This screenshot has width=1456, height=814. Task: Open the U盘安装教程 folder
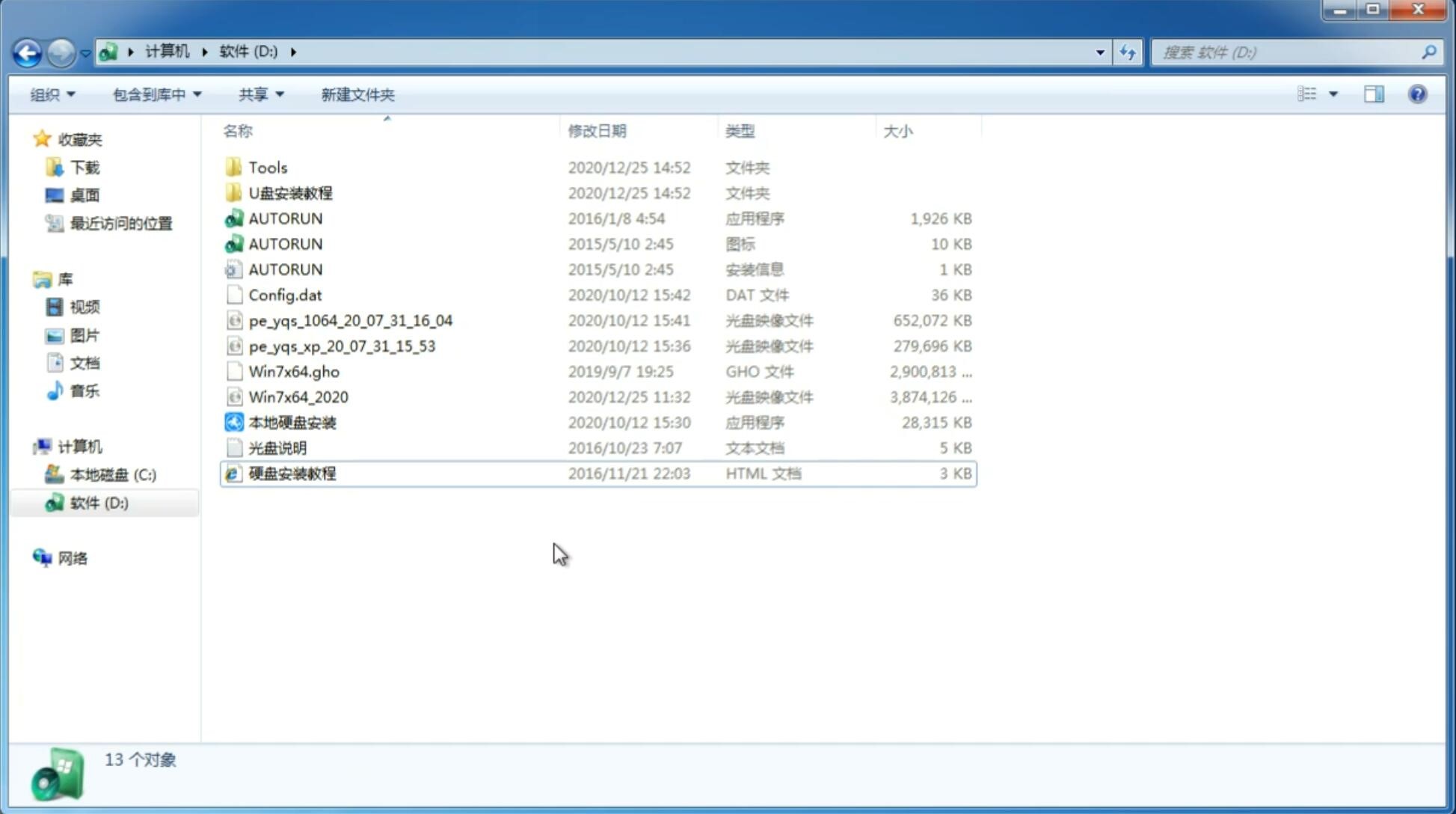click(291, 192)
